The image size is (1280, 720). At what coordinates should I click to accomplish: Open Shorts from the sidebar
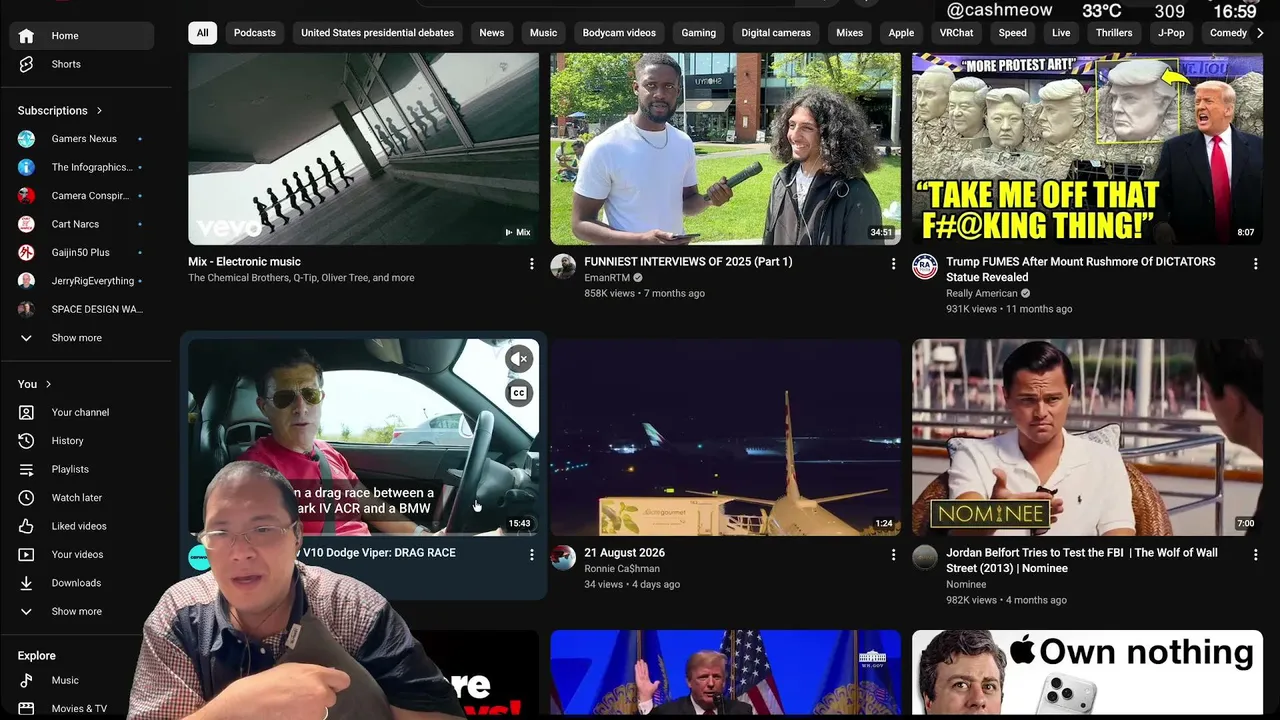(x=82, y=64)
